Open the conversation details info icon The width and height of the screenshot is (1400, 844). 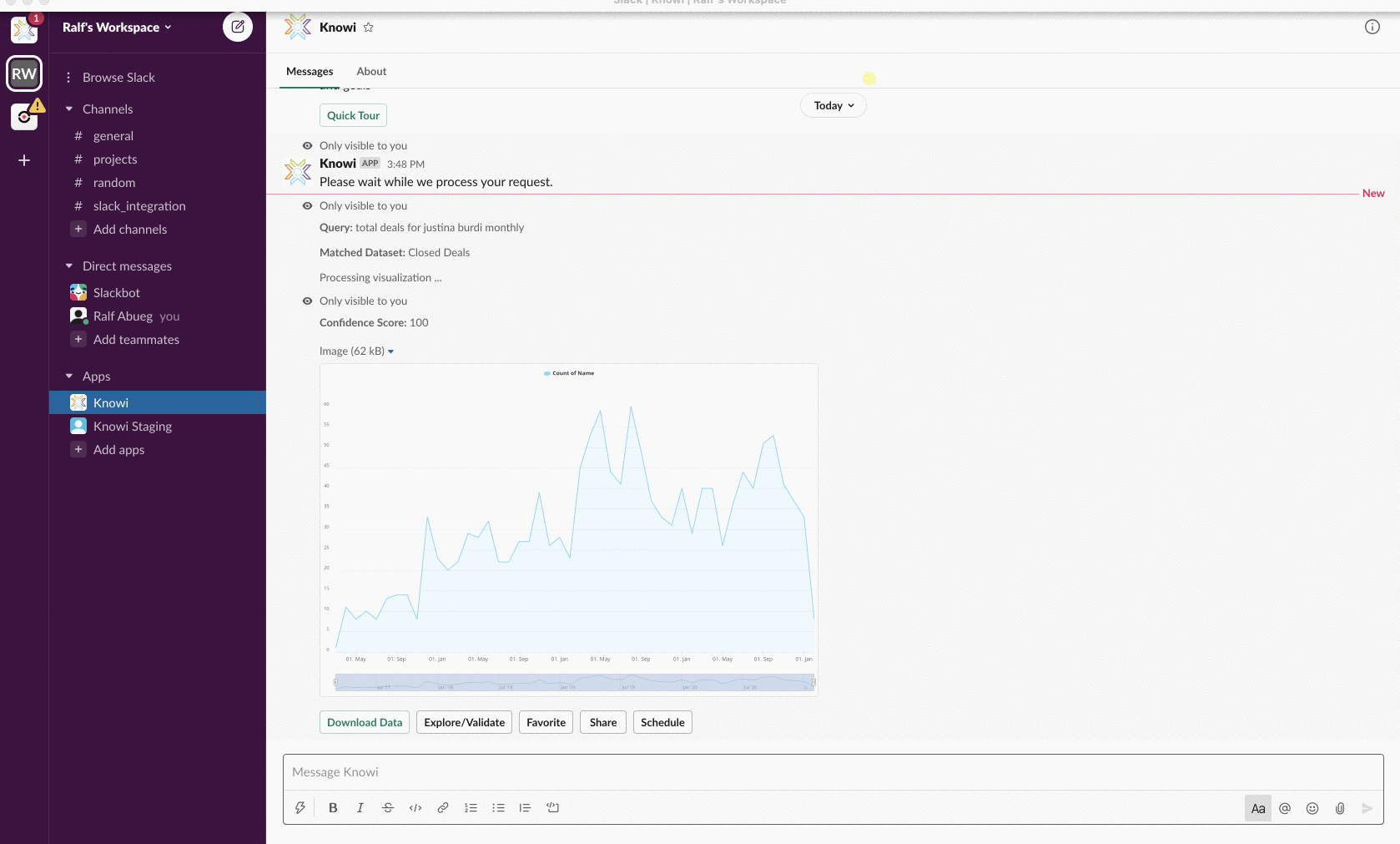(1372, 27)
